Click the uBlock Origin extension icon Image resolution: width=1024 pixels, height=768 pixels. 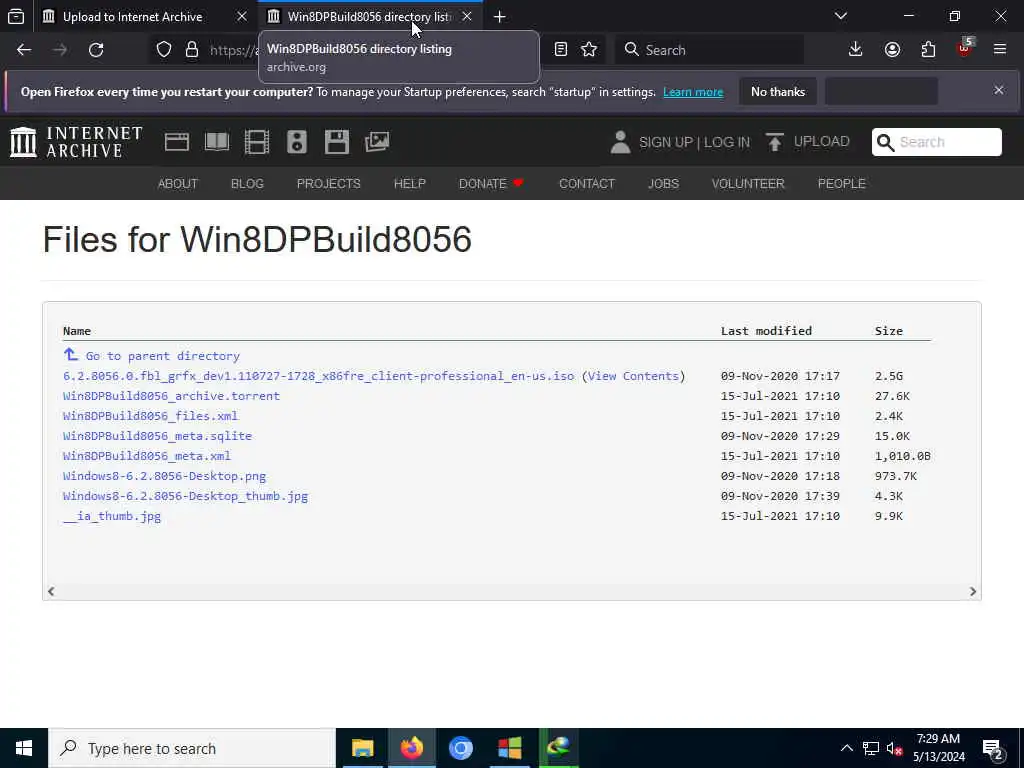965,48
